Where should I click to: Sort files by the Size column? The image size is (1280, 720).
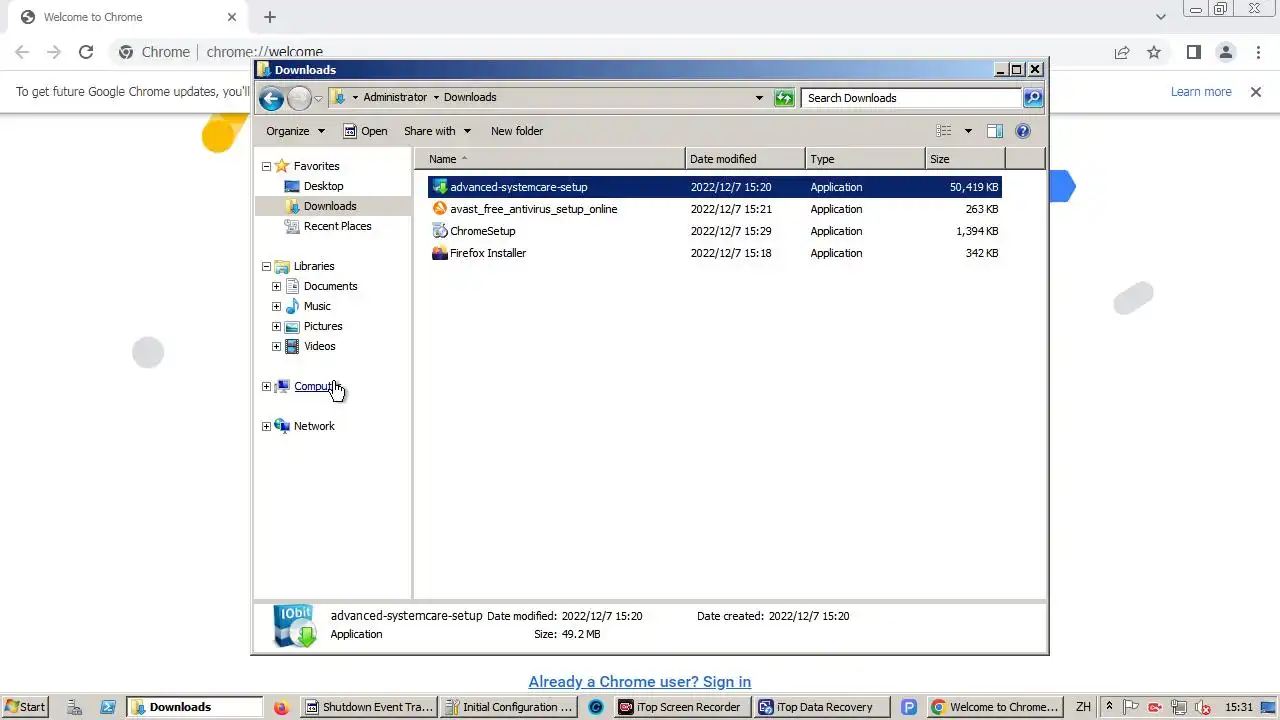click(965, 159)
